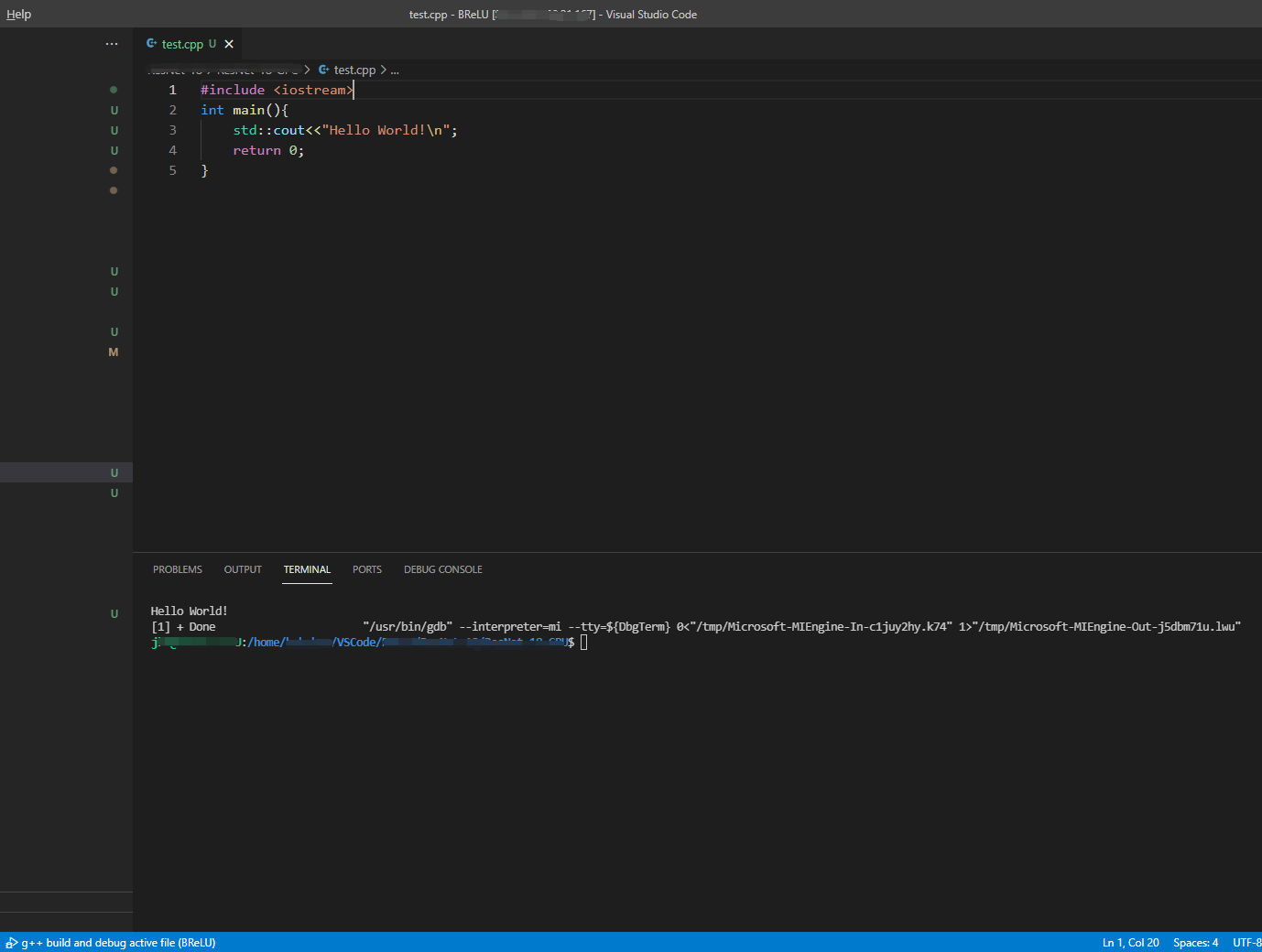Select line number 4 in gutter
This screenshot has width=1262, height=952.
click(172, 150)
